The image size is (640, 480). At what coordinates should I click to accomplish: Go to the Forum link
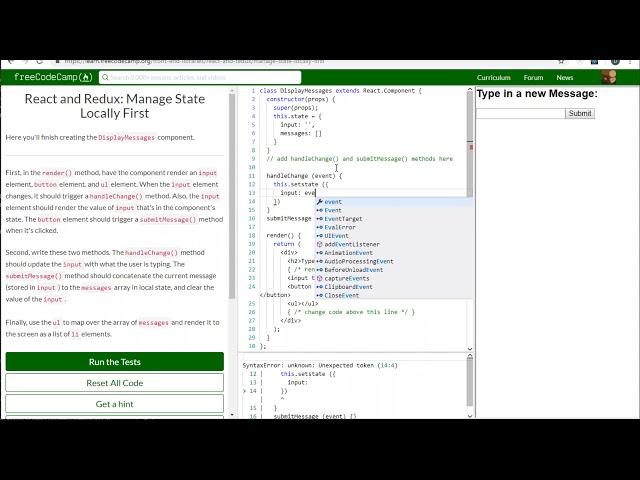[533, 77]
